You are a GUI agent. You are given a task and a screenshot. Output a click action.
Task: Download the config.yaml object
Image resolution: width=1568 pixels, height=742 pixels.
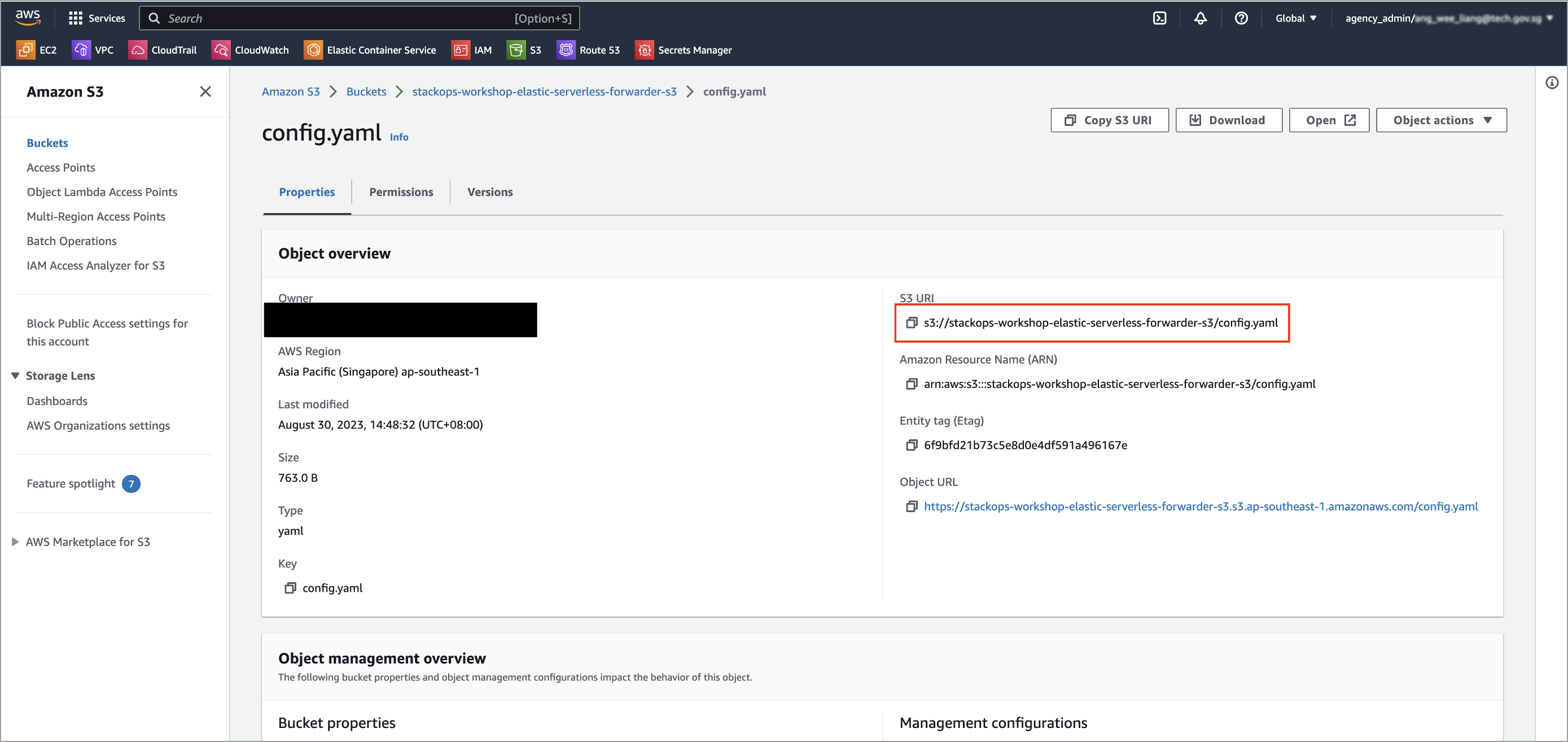pos(1228,119)
